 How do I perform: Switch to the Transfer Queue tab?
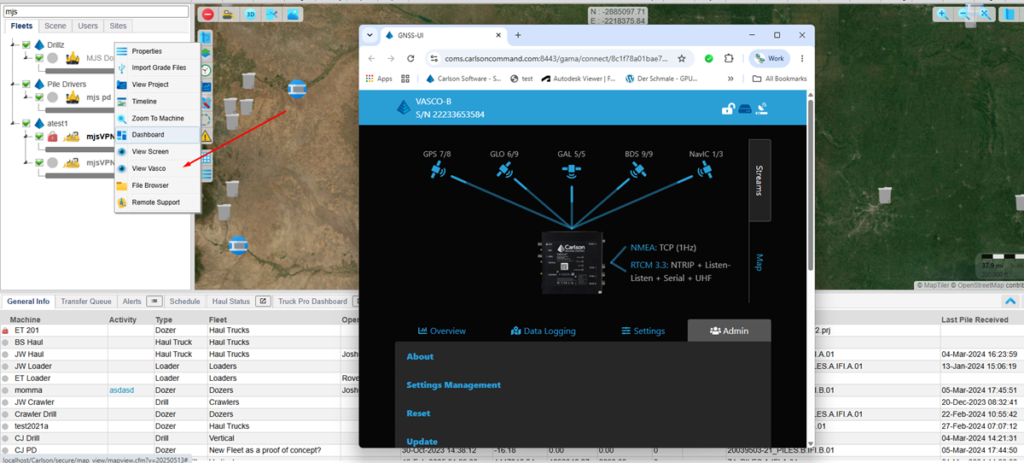[x=86, y=301]
